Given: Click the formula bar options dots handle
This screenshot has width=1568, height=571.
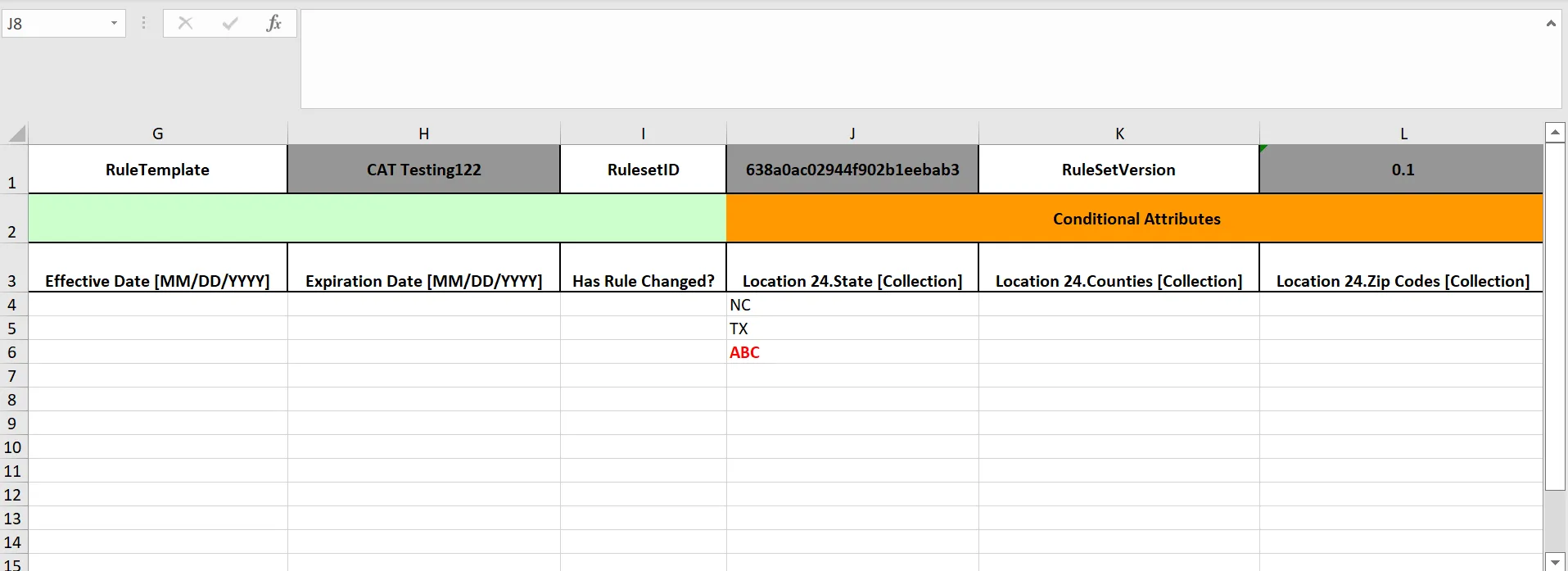Looking at the screenshot, I should [144, 23].
